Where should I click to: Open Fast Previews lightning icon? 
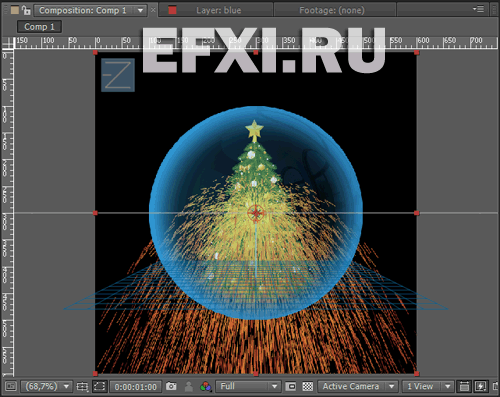click(481, 386)
